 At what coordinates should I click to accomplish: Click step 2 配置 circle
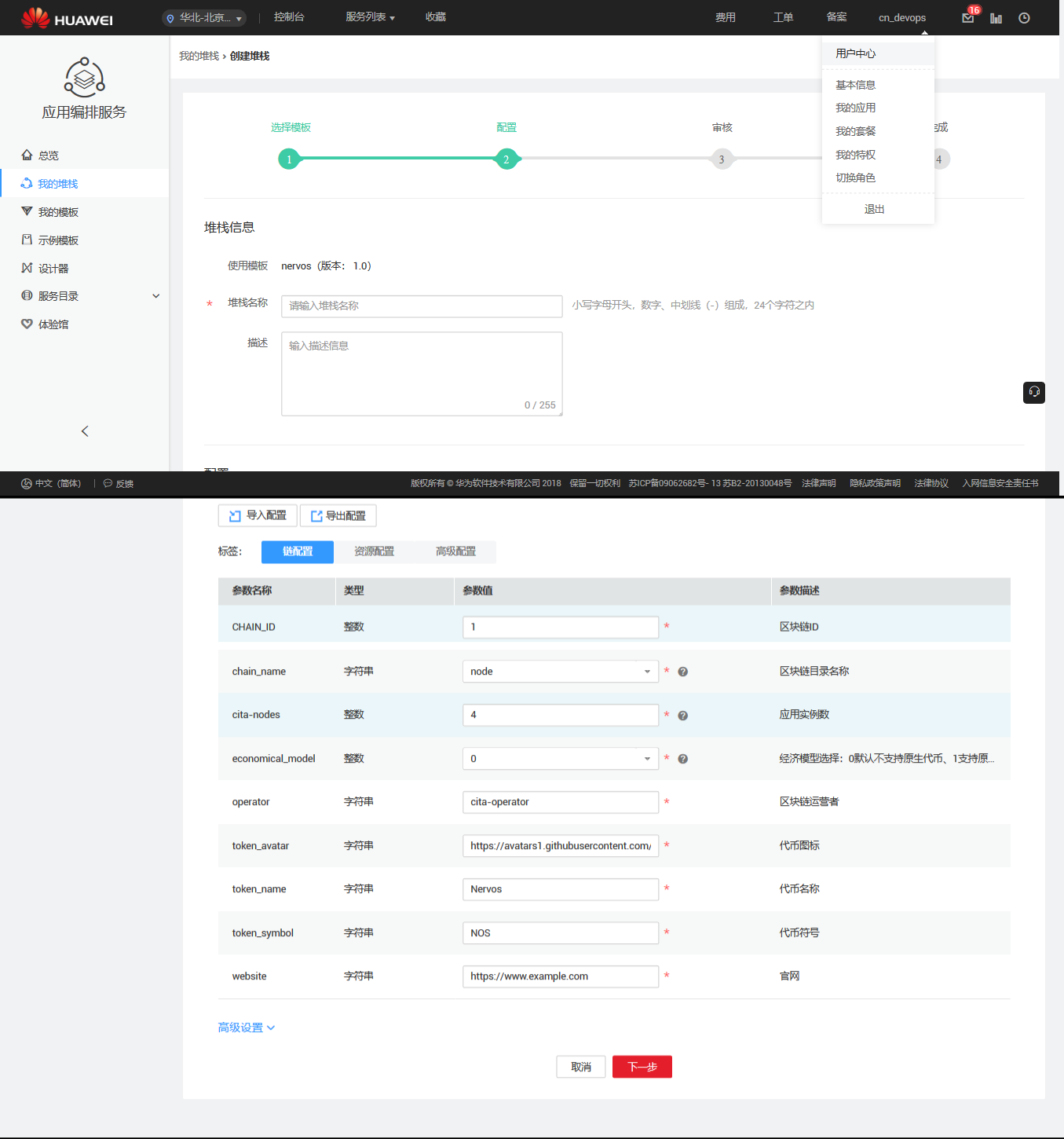(506, 159)
